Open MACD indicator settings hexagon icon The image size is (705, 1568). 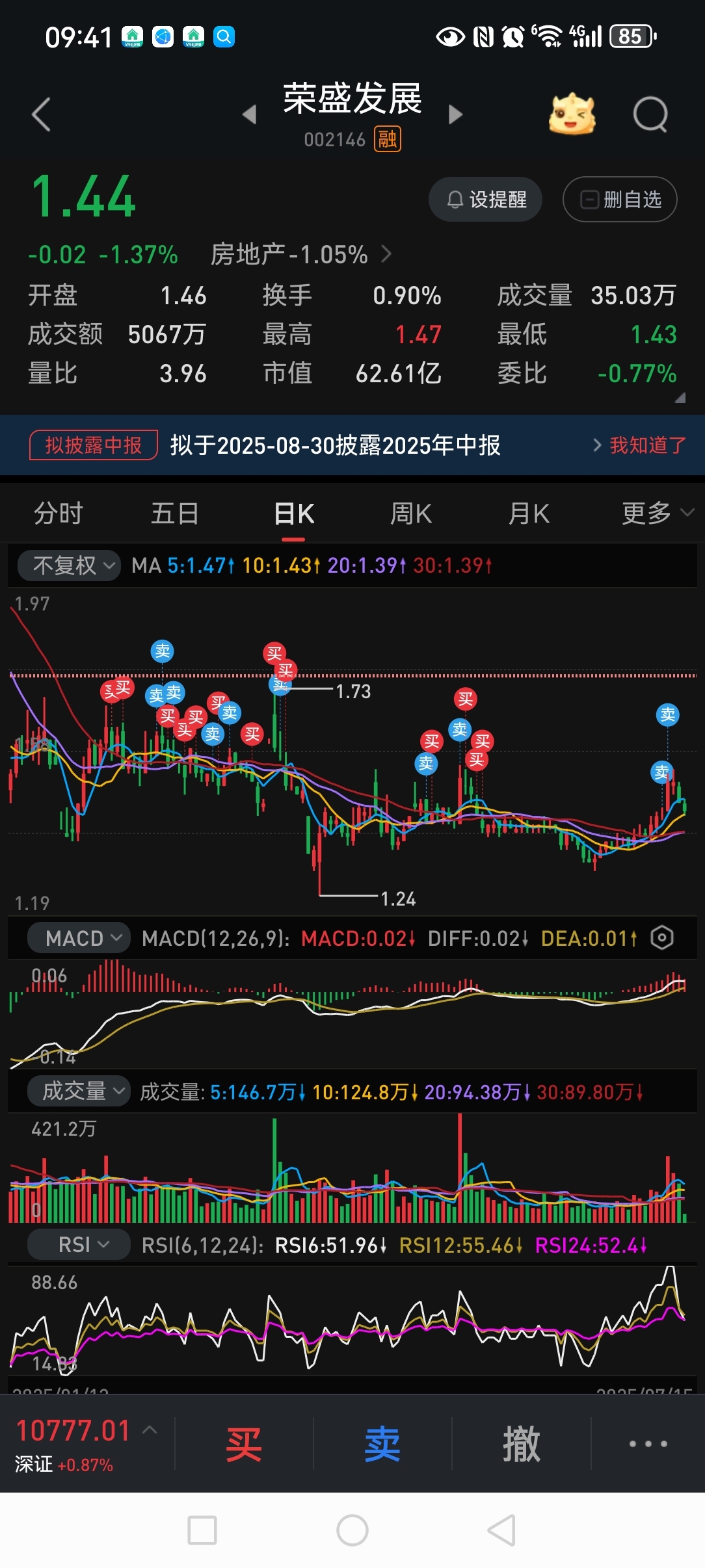662,937
